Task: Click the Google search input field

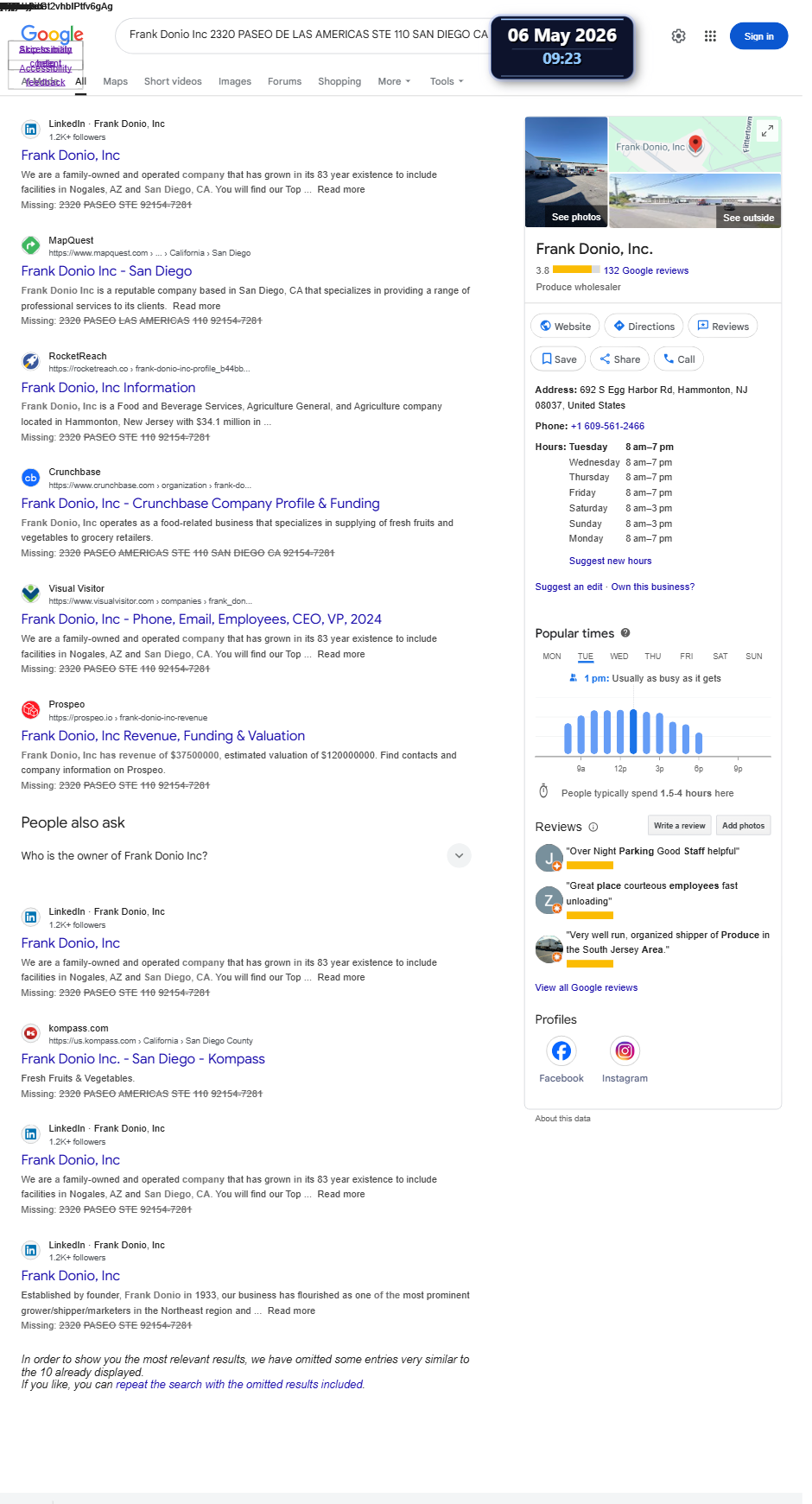Action: (307, 35)
